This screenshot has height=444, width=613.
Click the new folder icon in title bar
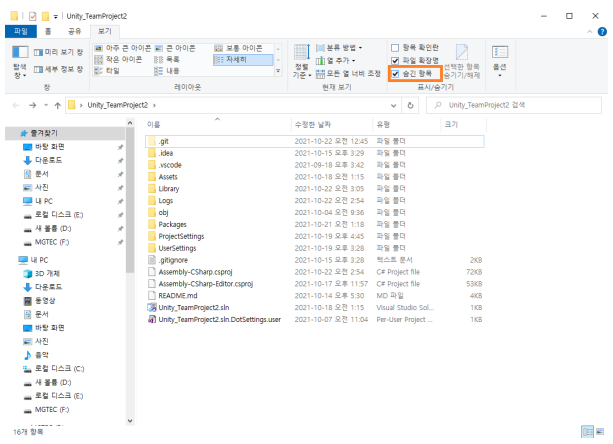pos(46,16)
